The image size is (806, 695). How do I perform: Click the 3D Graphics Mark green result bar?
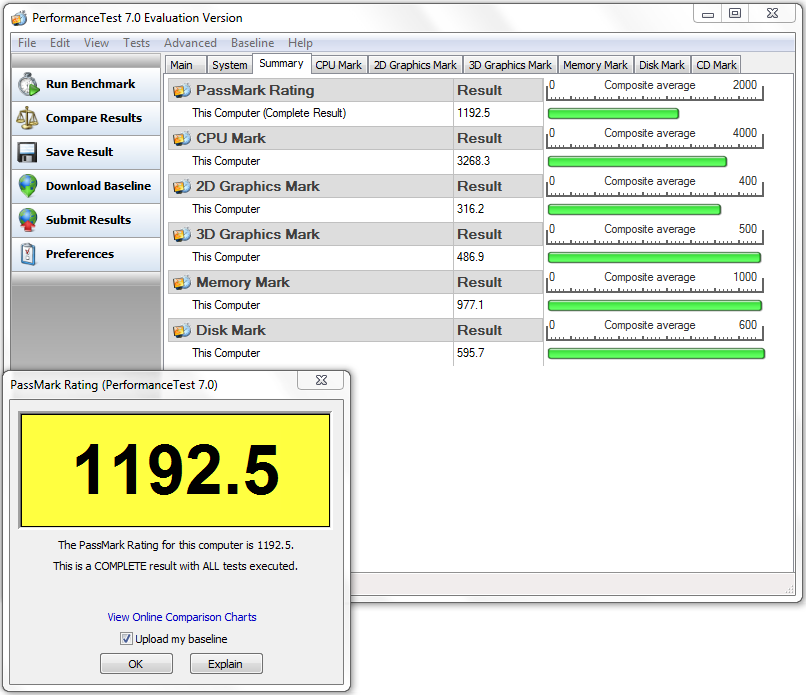point(654,258)
